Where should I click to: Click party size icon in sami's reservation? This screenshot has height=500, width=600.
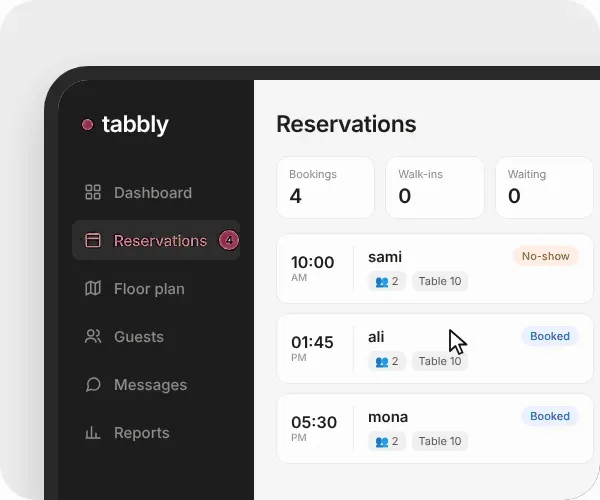382,282
